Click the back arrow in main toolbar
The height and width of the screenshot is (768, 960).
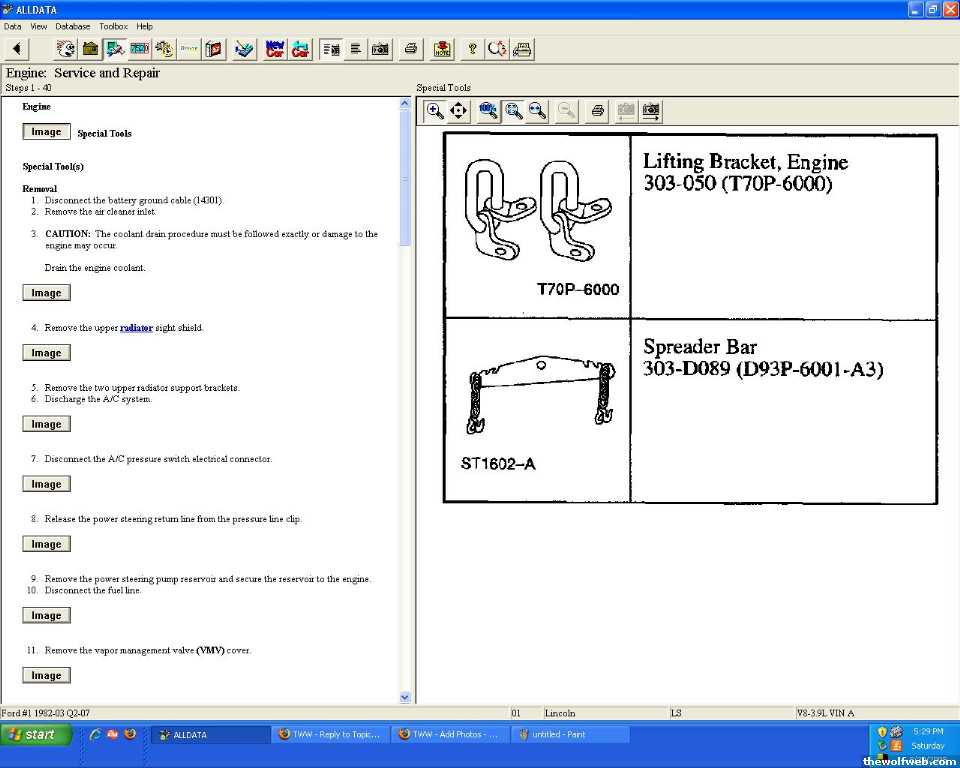point(16,48)
